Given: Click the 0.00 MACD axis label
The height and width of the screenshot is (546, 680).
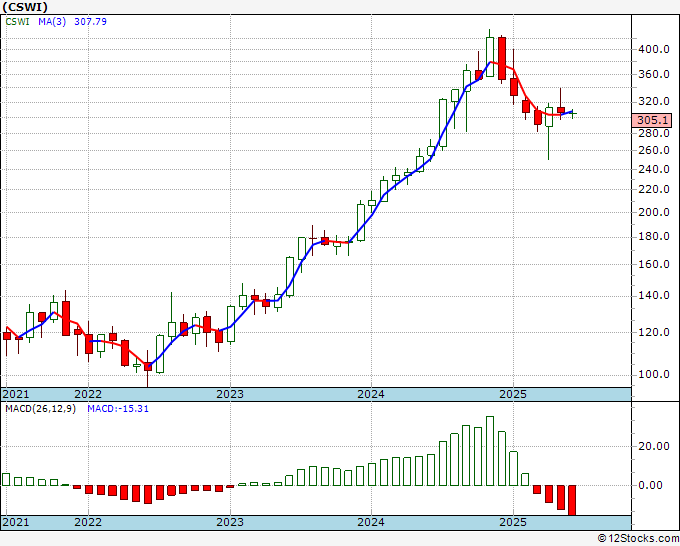Looking at the screenshot, I should coord(652,486).
